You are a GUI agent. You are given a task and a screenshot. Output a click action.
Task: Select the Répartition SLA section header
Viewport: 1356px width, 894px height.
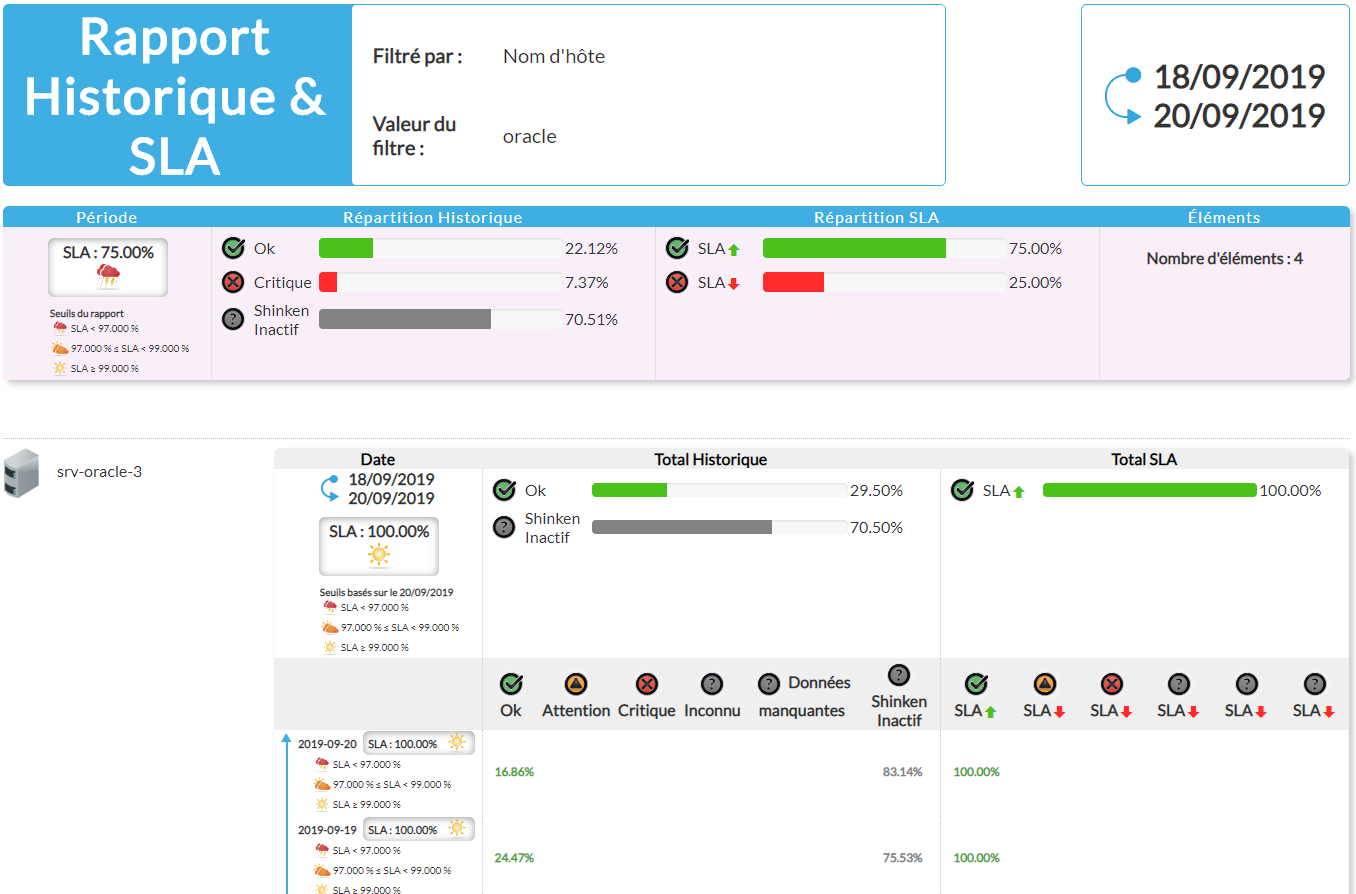(876, 217)
